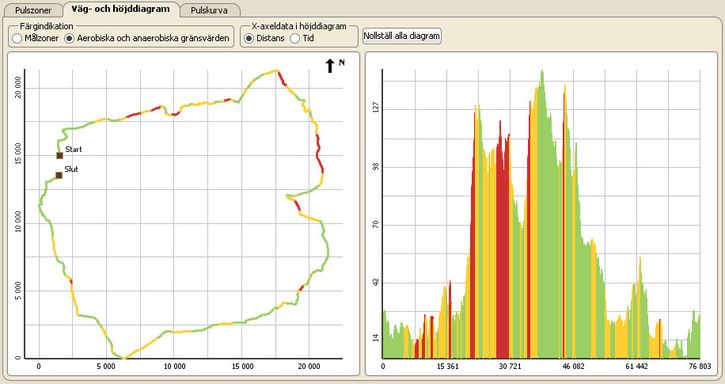Click the Start marker on the route map
The height and width of the screenshot is (384, 725).
point(60,155)
